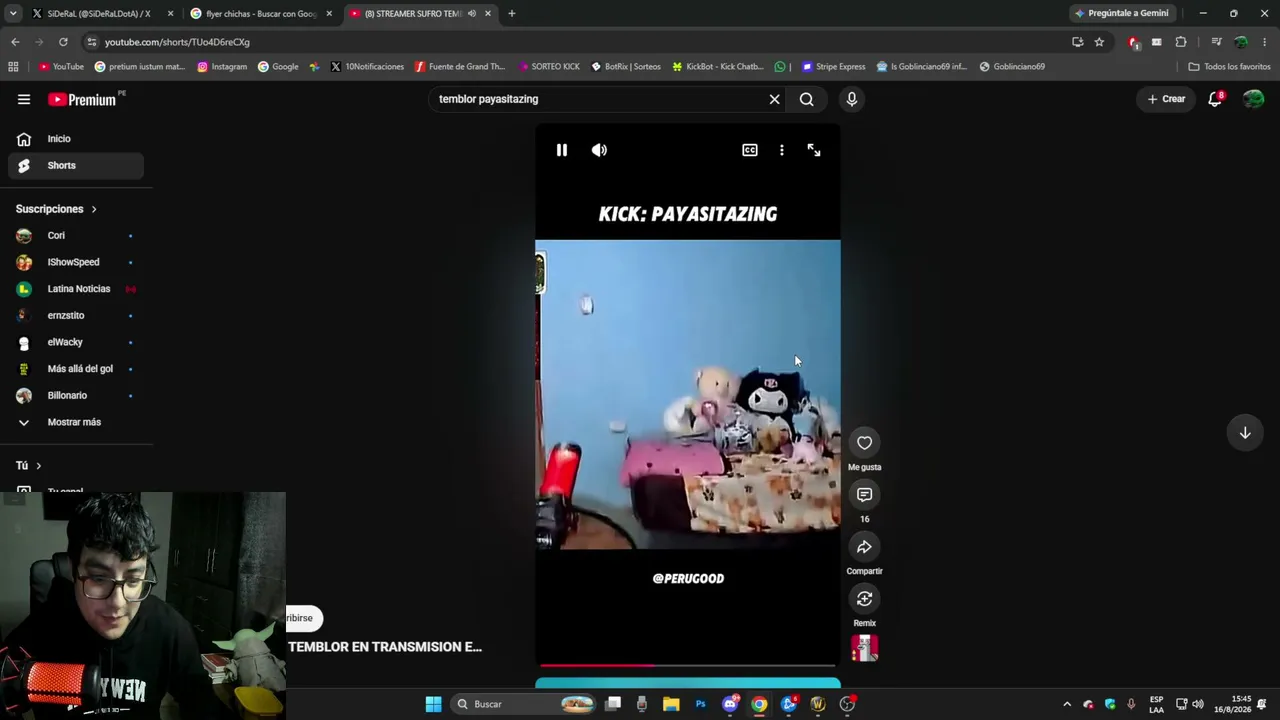Screen dimensions: 1280x720
Task: Pause the Shorts video
Action: (x=562, y=150)
